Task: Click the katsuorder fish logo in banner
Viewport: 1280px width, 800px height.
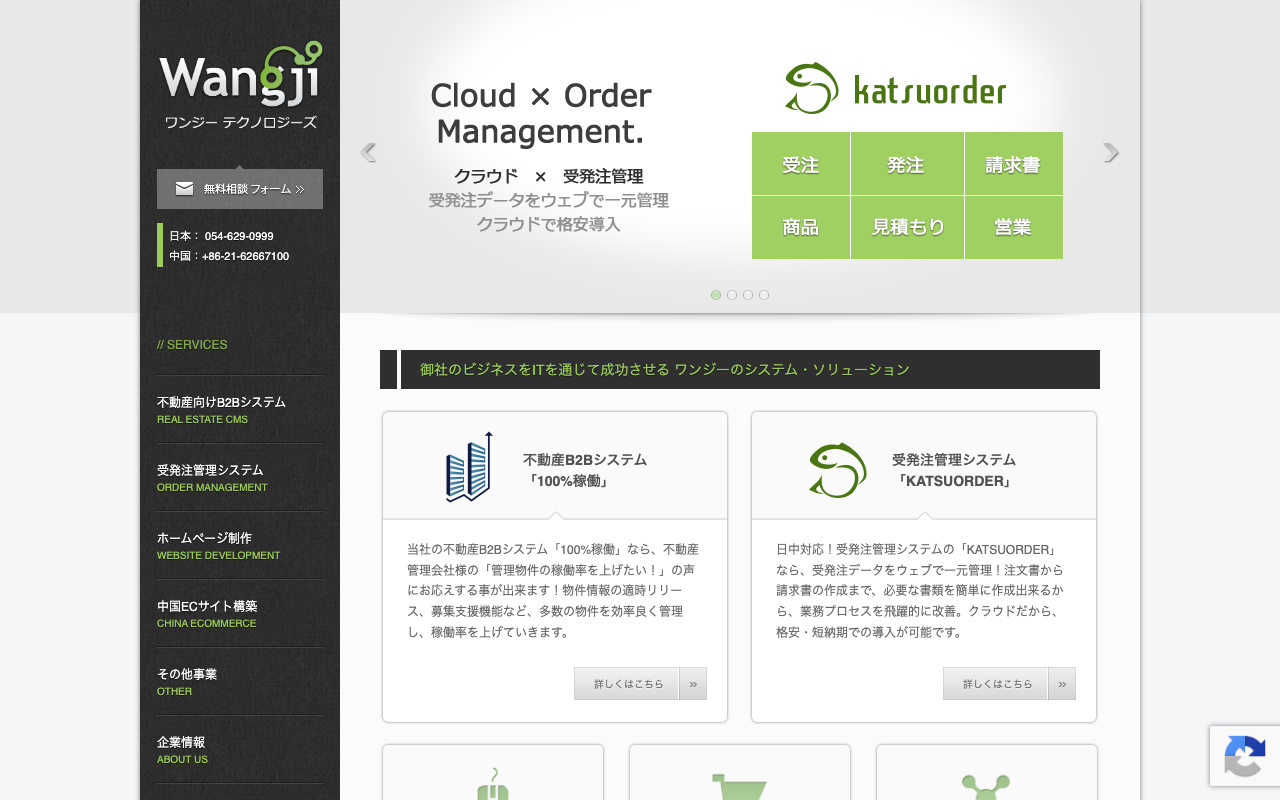Action: tap(811, 88)
